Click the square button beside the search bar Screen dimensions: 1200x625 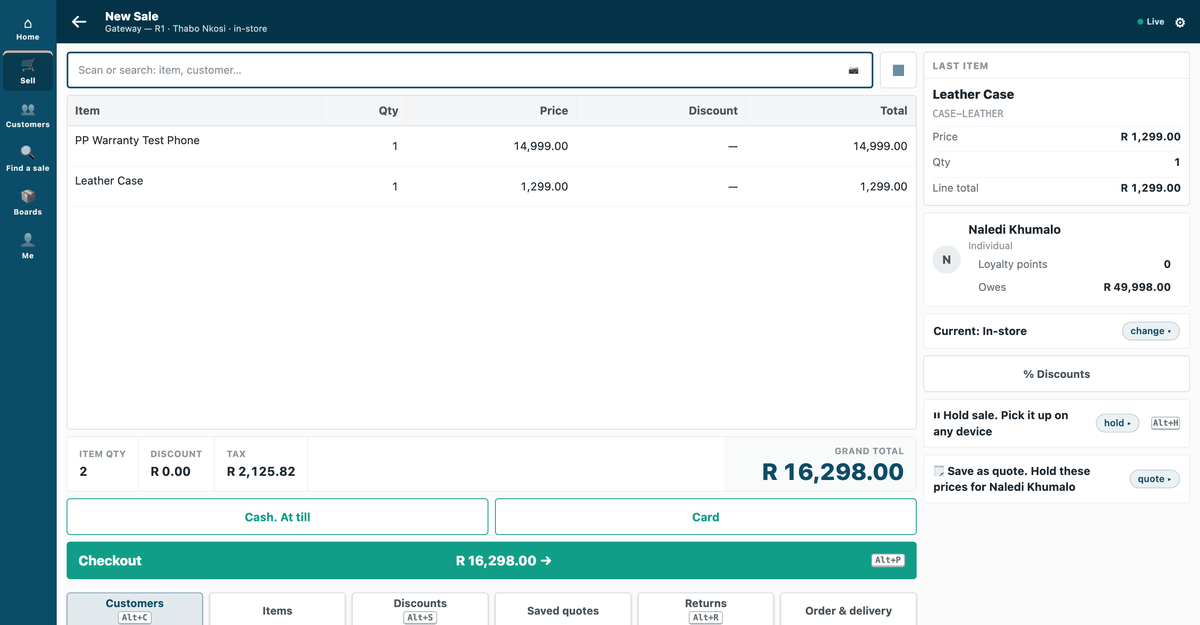click(898, 70)
